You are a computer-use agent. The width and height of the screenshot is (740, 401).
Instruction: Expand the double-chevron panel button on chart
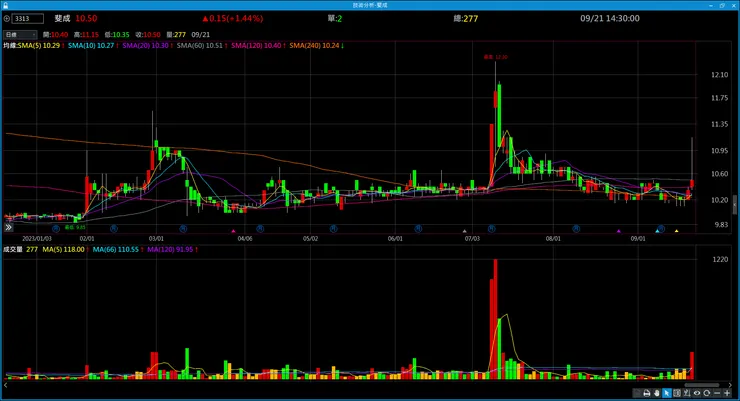[8, 227]
